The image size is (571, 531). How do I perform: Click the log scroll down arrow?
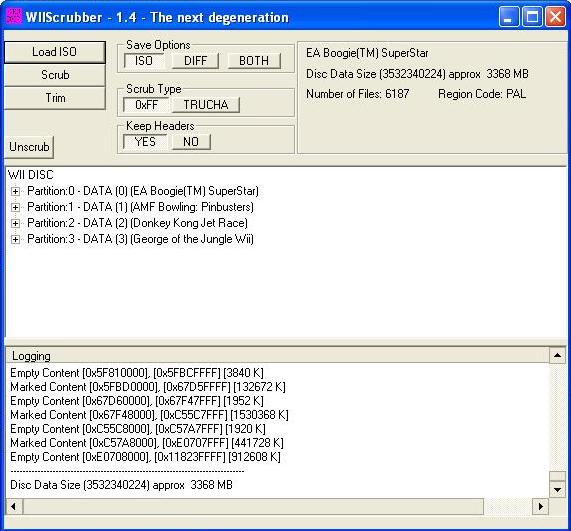click(x=557, y=490)
